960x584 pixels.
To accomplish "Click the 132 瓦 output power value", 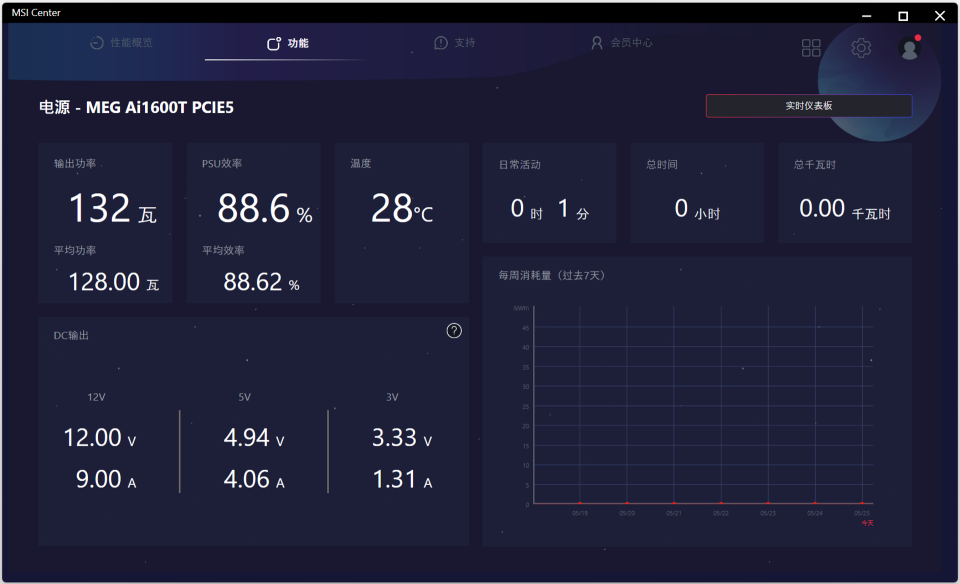I will tap(113, 208).
